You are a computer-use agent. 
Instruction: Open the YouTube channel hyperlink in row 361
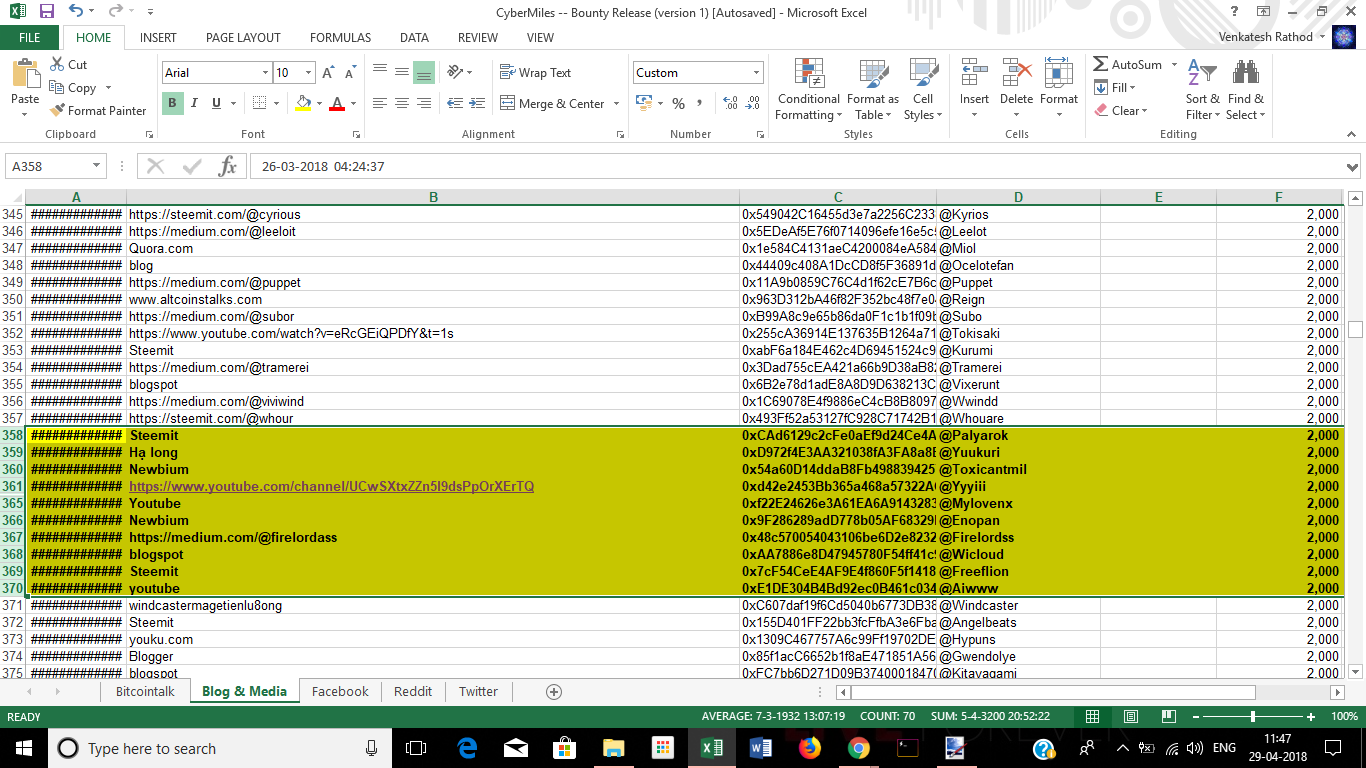click(331, 486)
